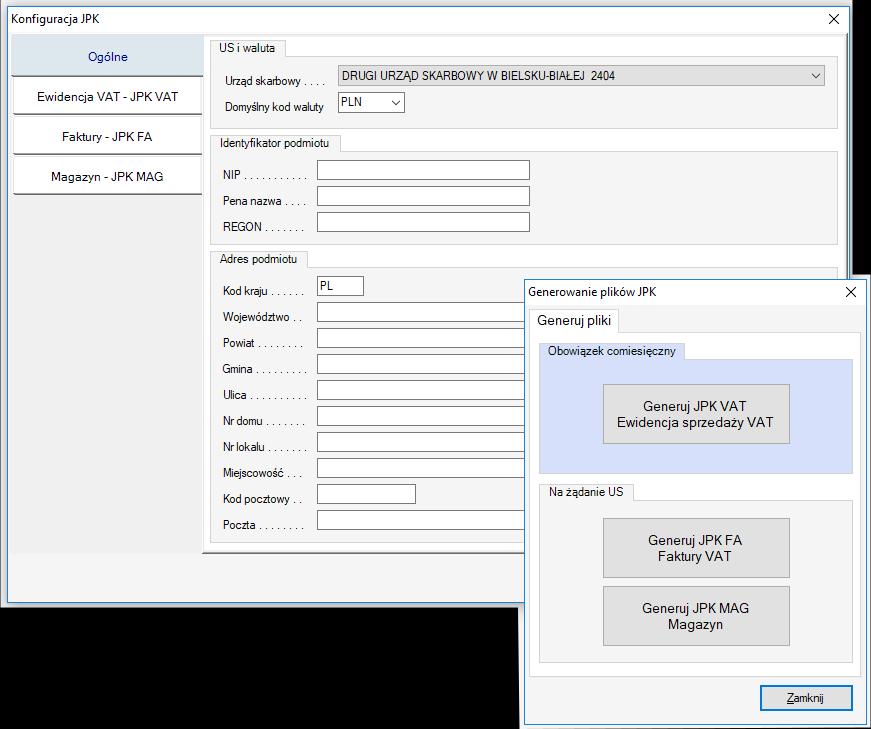Click the Kod pocztowy input field
This screenshot has width=871, height=729.
367,495
